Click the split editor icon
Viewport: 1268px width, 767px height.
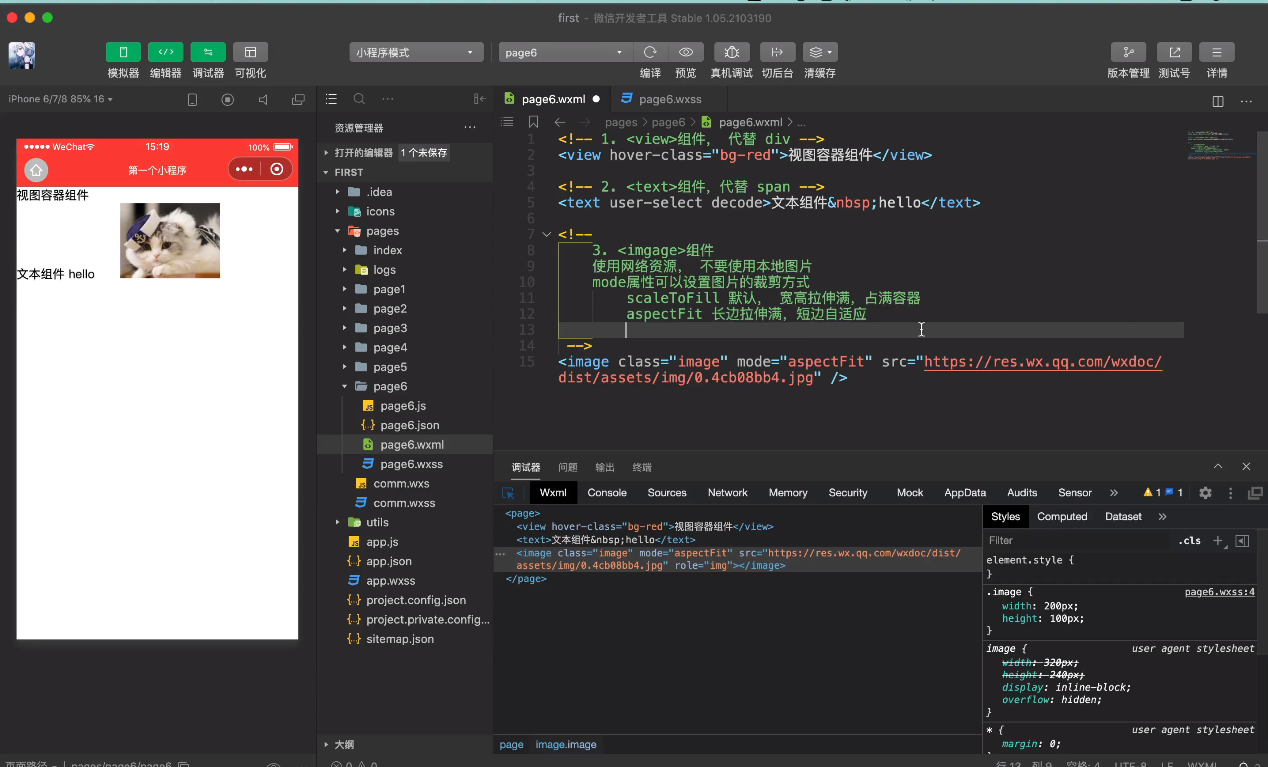coord(1218,100)
